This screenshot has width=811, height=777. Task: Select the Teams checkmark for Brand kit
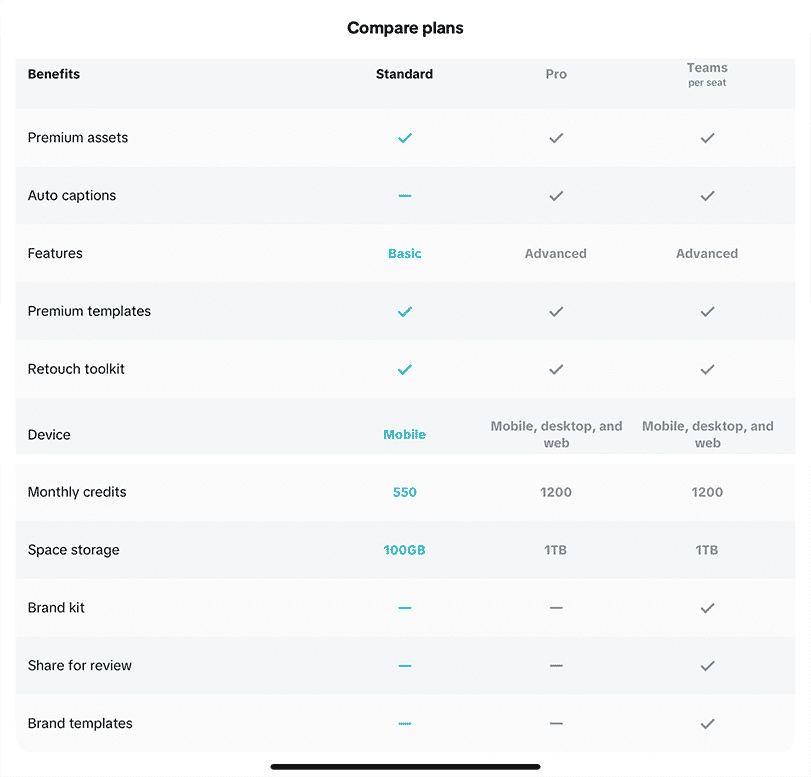pos(707,607)
